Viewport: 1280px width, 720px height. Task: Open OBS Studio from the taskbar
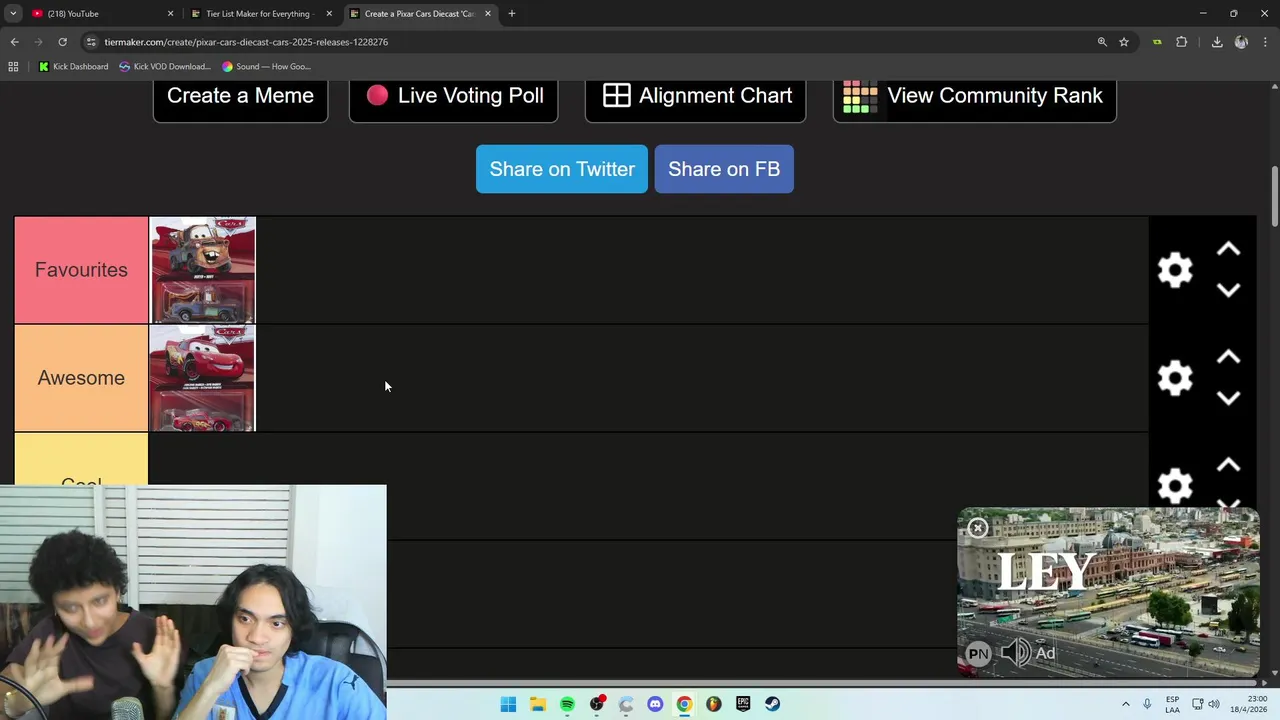(597, 704)
